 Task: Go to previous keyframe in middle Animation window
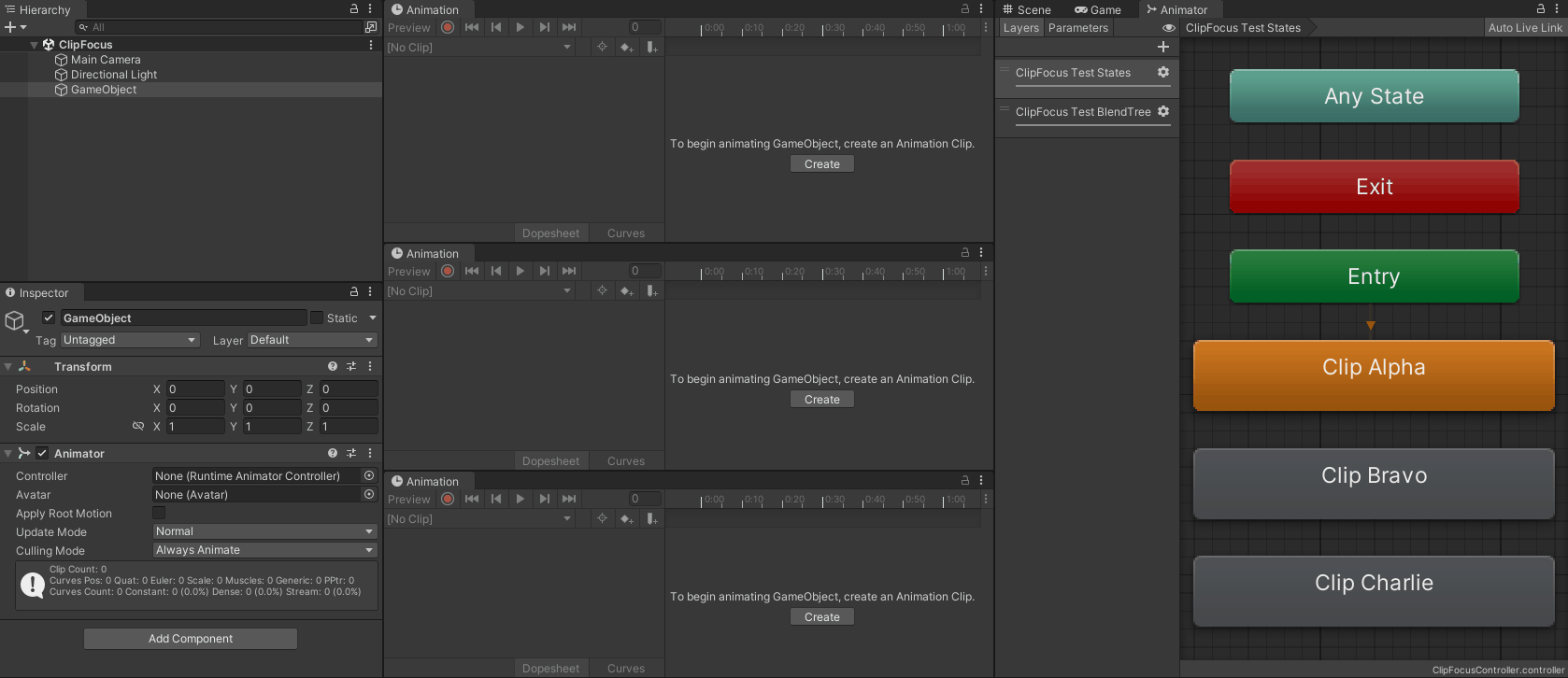(x=496, y=271)
